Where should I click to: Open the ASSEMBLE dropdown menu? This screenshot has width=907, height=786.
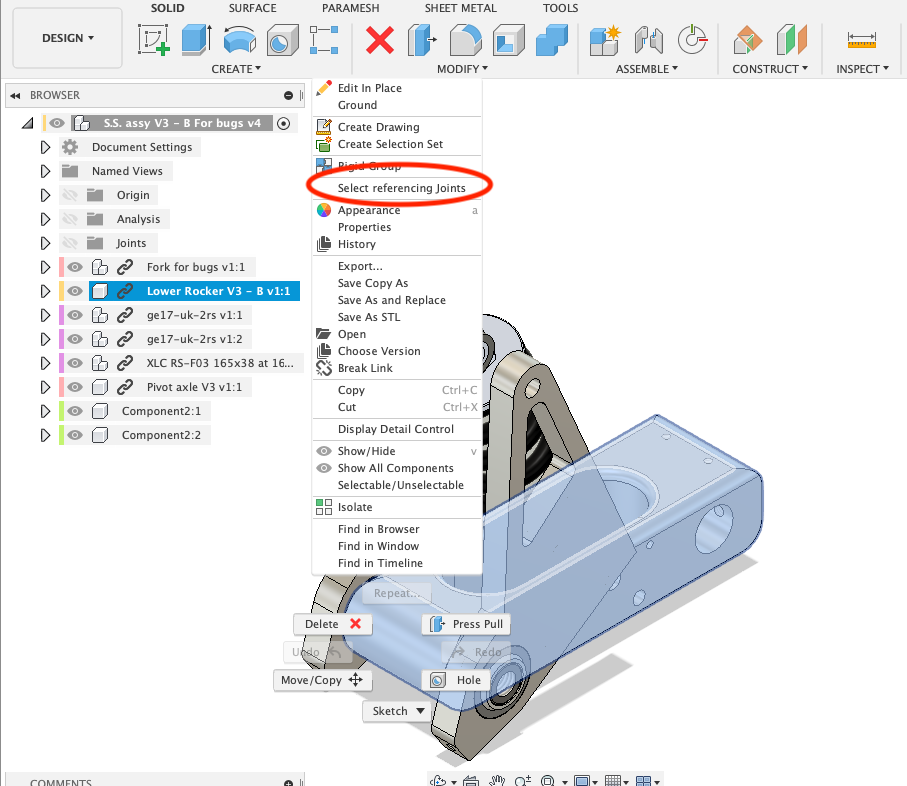[x=646, y=69]
